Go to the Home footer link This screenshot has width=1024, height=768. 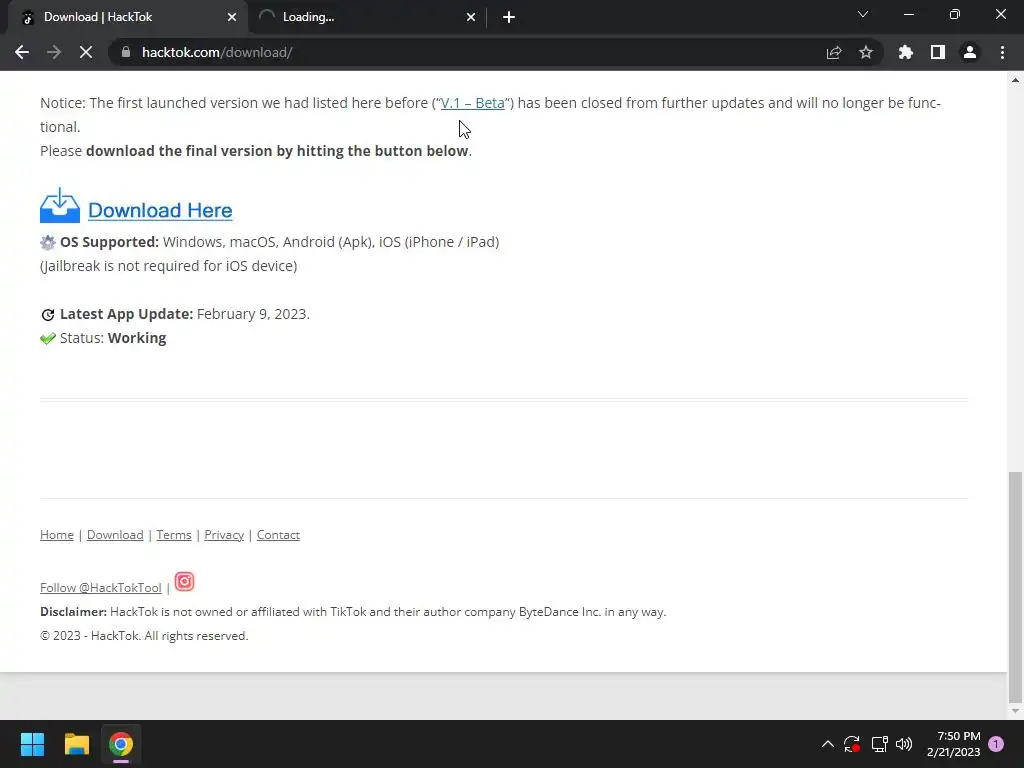point(57,535)
